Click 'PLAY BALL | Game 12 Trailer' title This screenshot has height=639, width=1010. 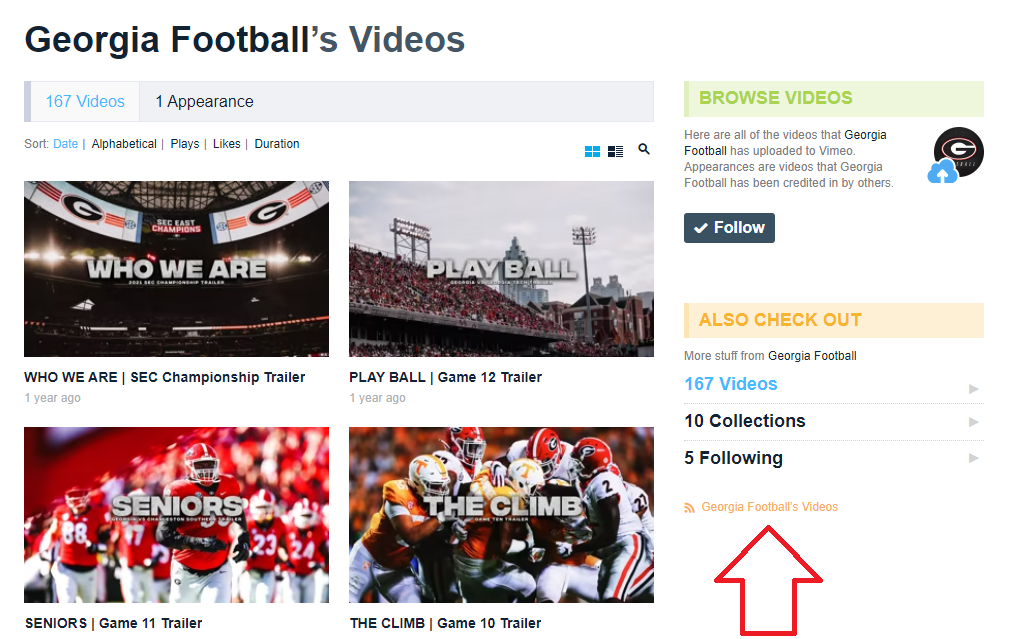pyautogui.click(x=445, y=377)
